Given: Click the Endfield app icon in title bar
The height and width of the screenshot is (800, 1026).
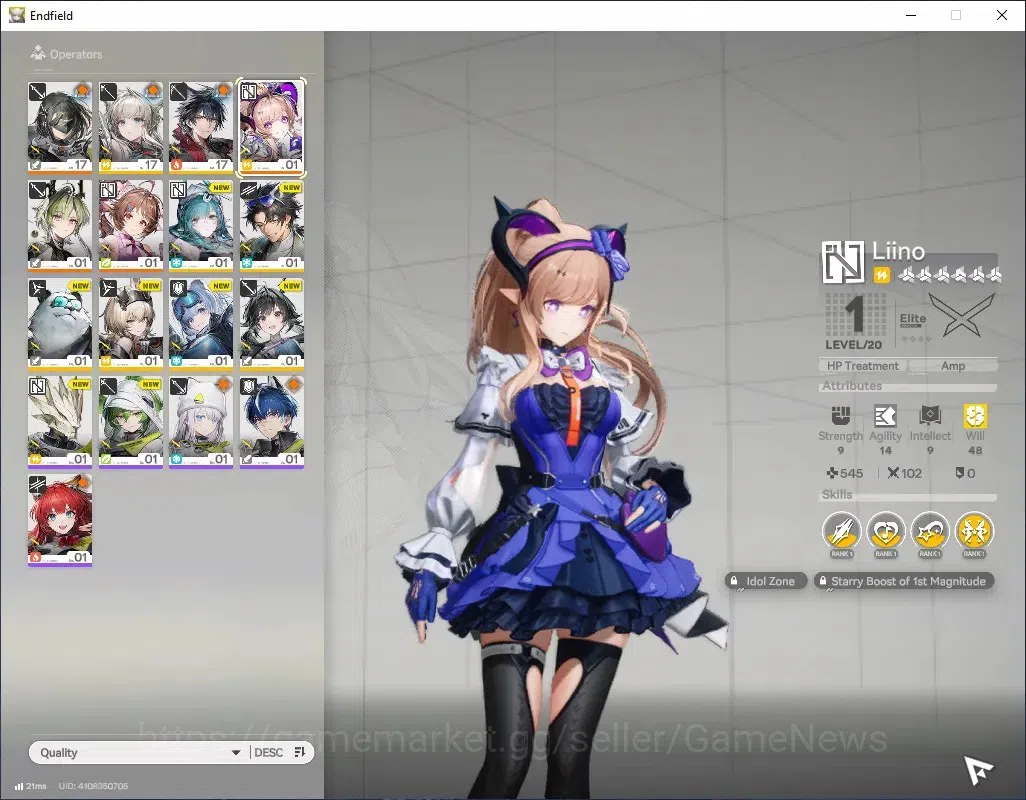Looking at the screenshot, I should (x=16, y=14).
